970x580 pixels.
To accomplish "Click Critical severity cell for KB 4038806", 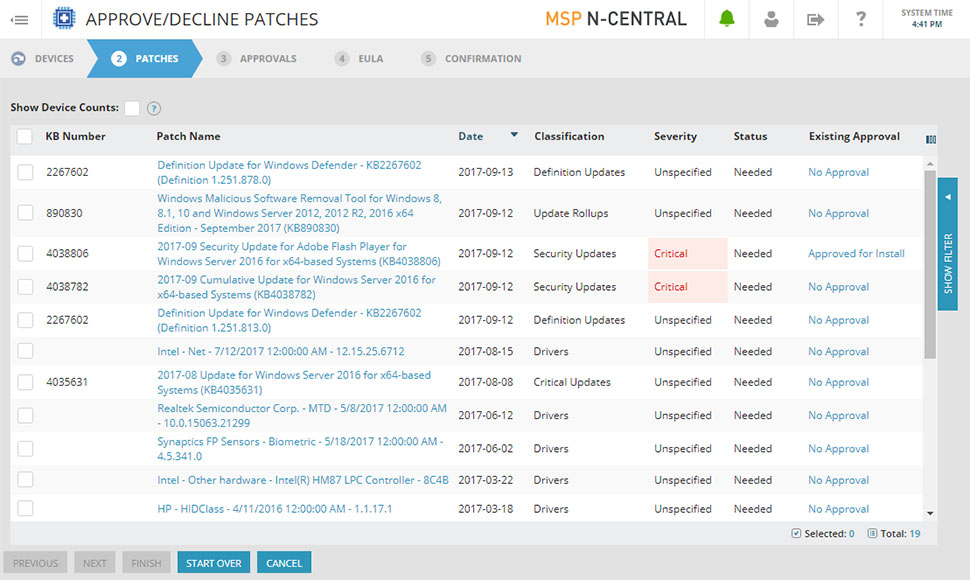I will coord(687,254).
